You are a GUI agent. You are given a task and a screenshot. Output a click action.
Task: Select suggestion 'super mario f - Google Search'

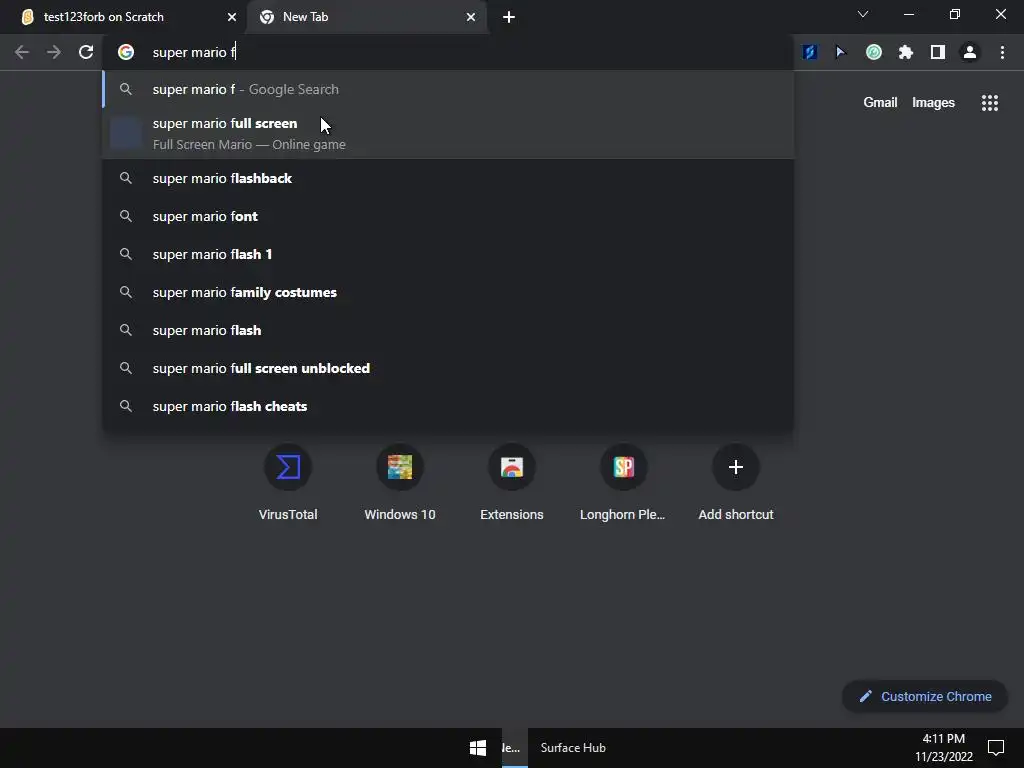[448, 89]
